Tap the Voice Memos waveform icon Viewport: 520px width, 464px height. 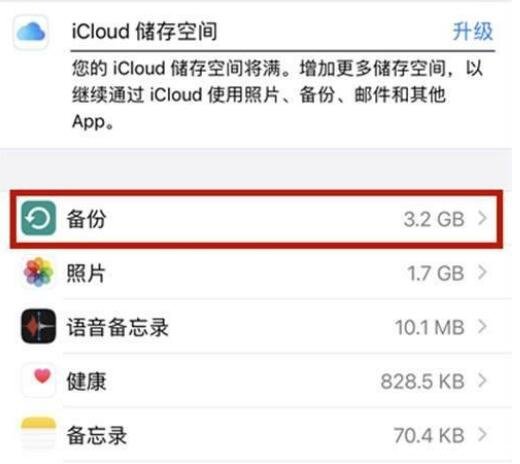coord(38,326)
